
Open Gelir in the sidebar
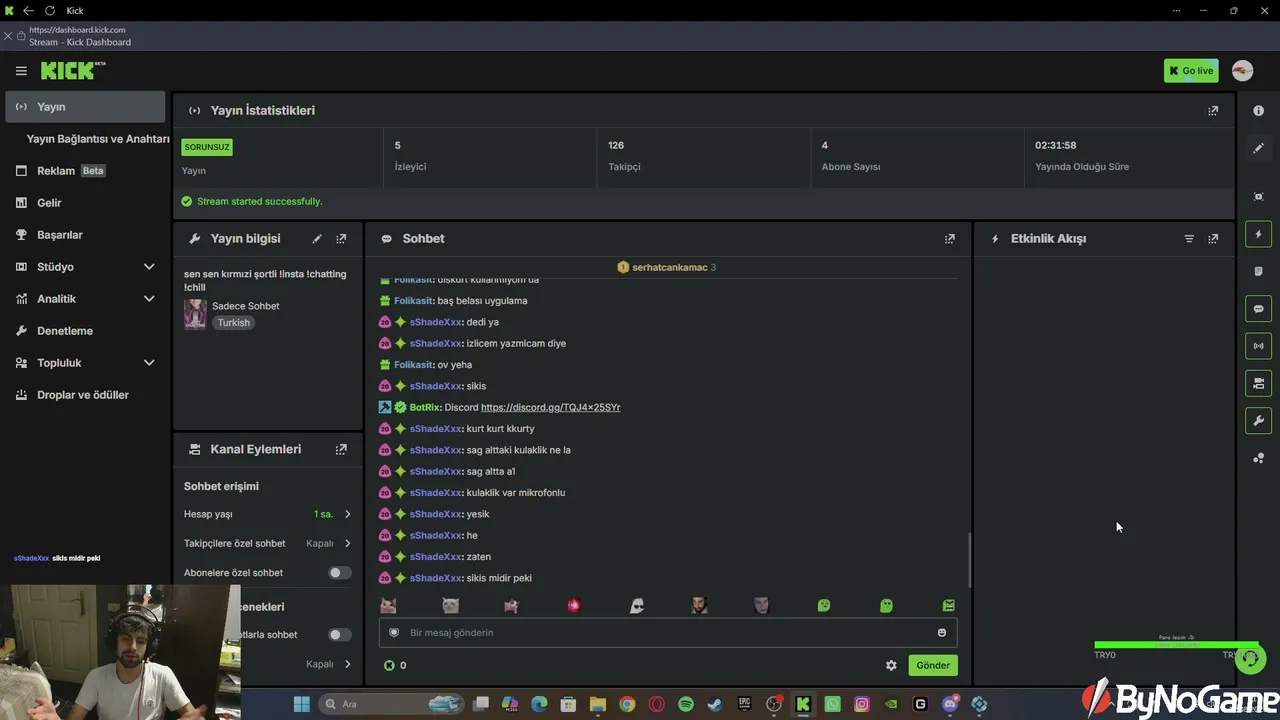point(85,203)
